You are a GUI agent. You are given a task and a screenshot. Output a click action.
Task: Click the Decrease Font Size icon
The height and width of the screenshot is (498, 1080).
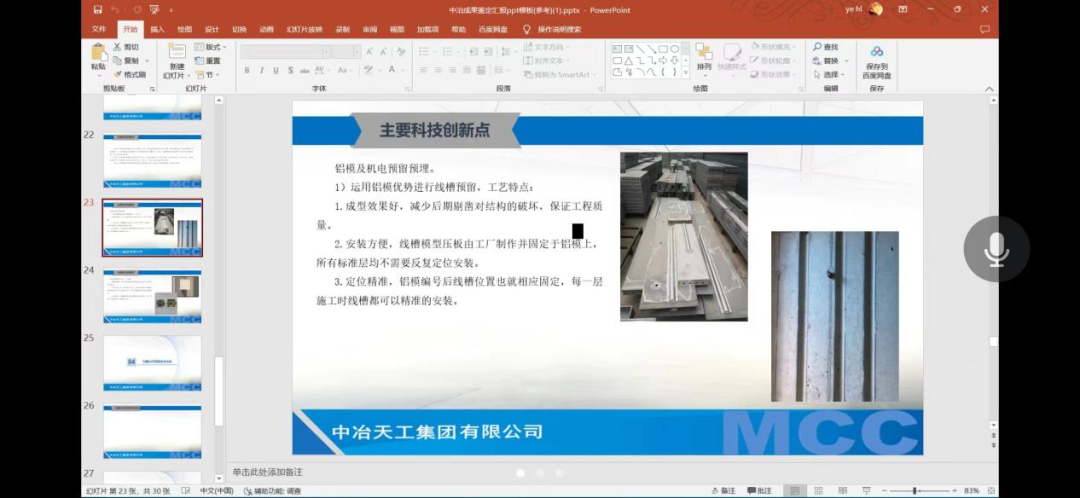(x=383, y=52)
